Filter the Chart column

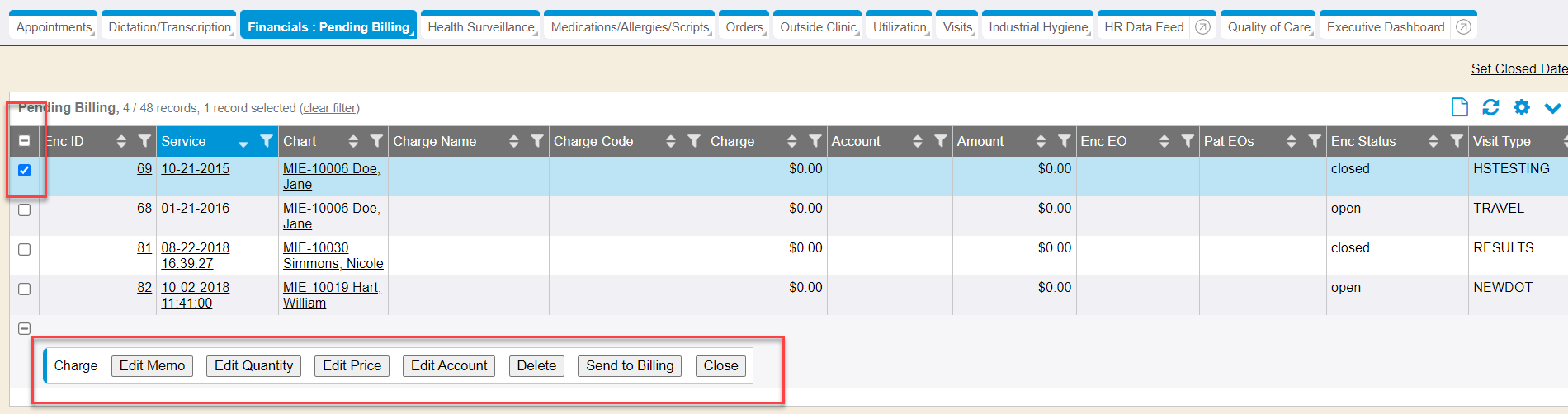(x=376, y=141)
